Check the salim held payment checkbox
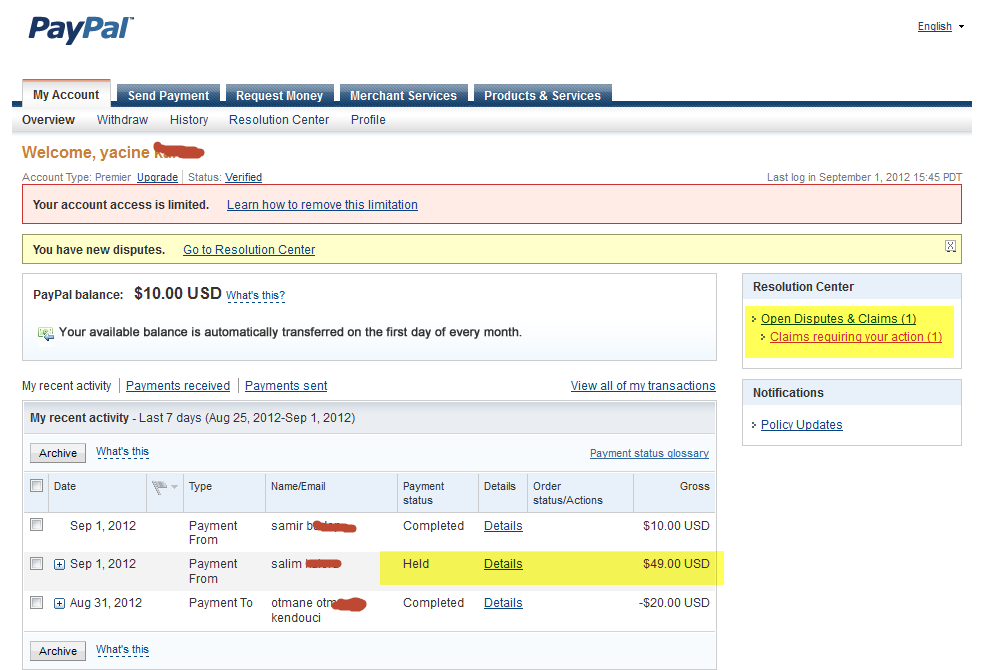This screenshot has width=985, height=670. [x=37, y=563]
